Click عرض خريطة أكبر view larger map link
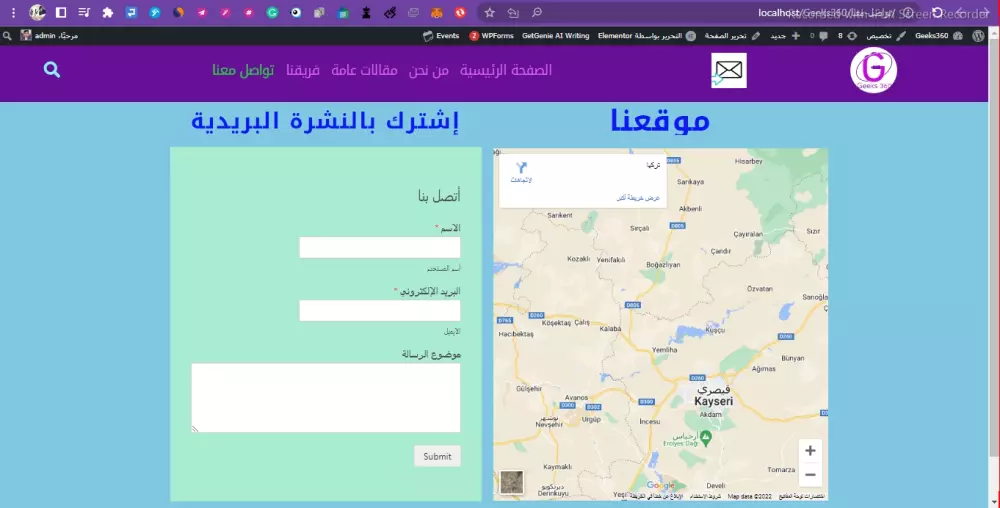Screen dimensions: 1000x508 pos(638,198)
